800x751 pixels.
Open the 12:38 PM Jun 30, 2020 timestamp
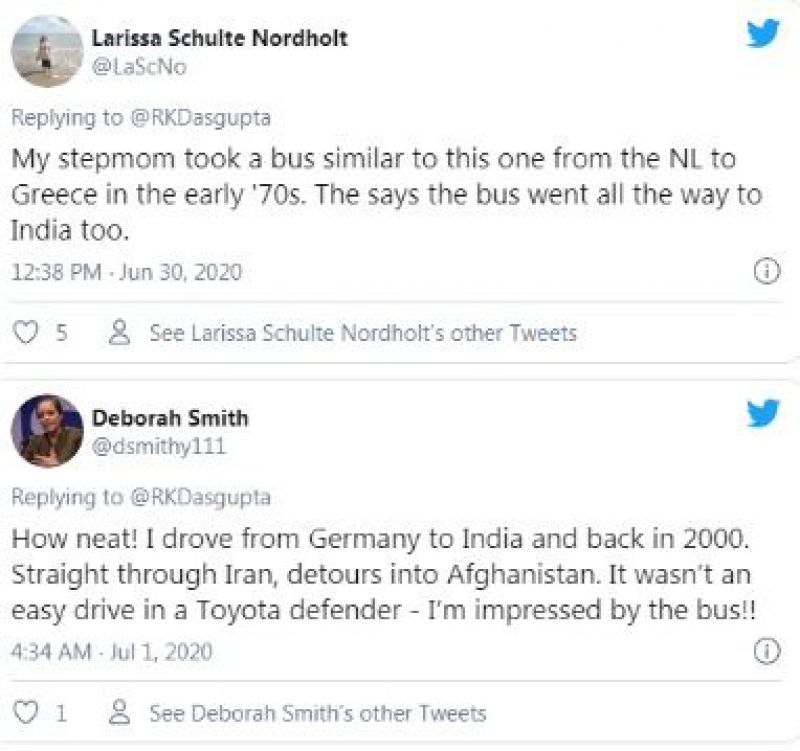(x=126, y=272)
